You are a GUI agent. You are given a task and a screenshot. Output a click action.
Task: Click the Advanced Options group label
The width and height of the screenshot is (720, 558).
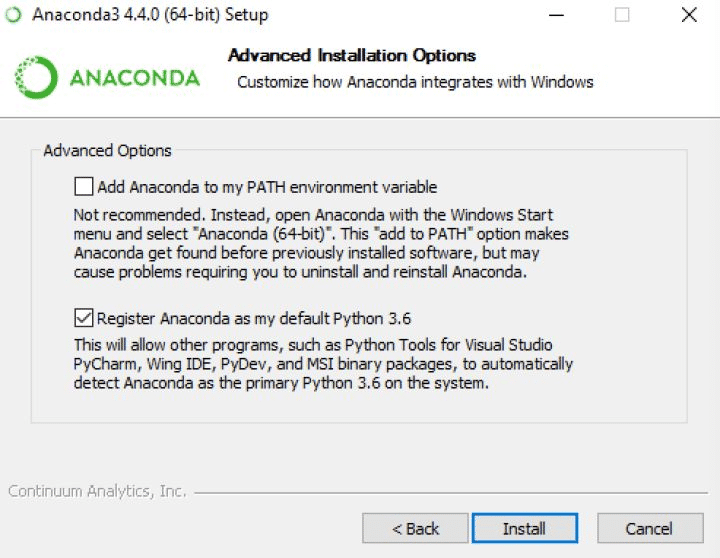108,151
